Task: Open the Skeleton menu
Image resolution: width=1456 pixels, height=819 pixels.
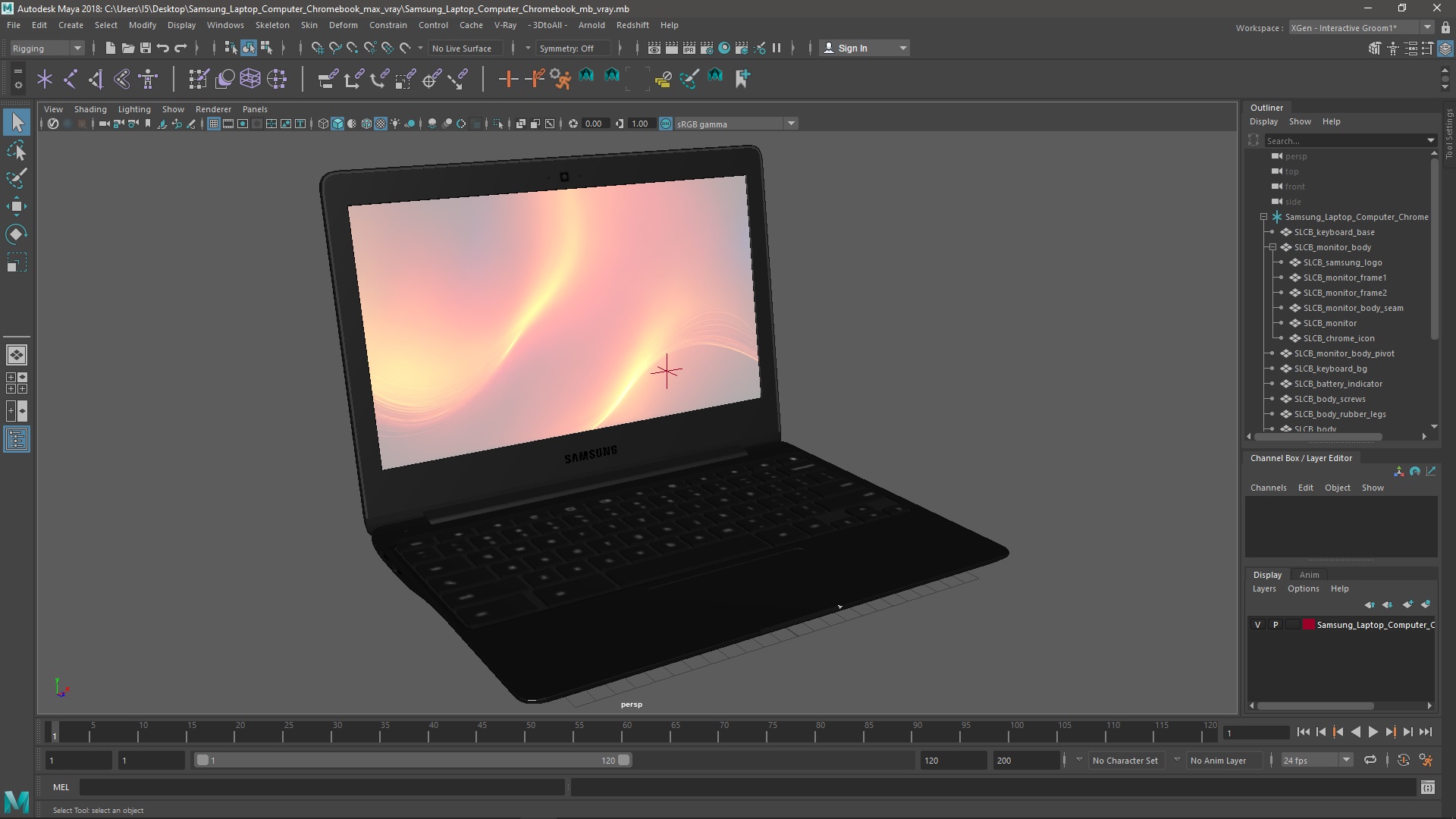Action: (x=272, y=25)
